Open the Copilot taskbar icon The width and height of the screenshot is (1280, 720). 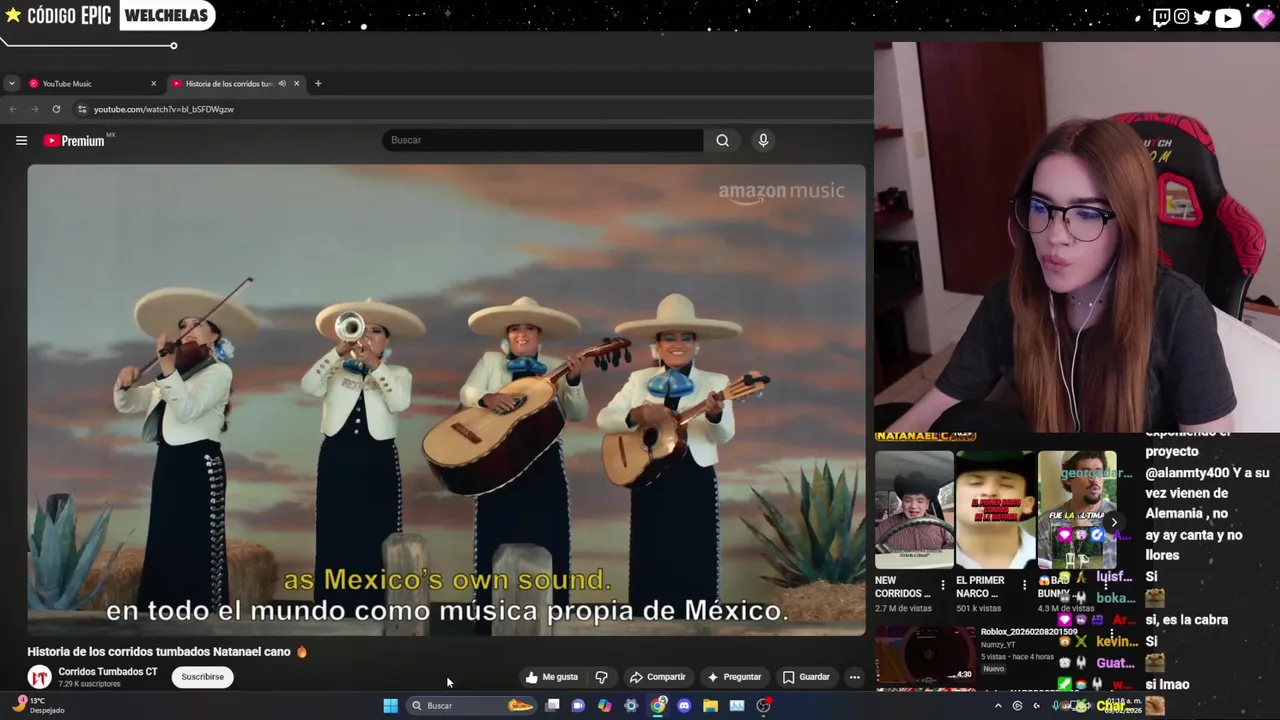coord(604,706)
